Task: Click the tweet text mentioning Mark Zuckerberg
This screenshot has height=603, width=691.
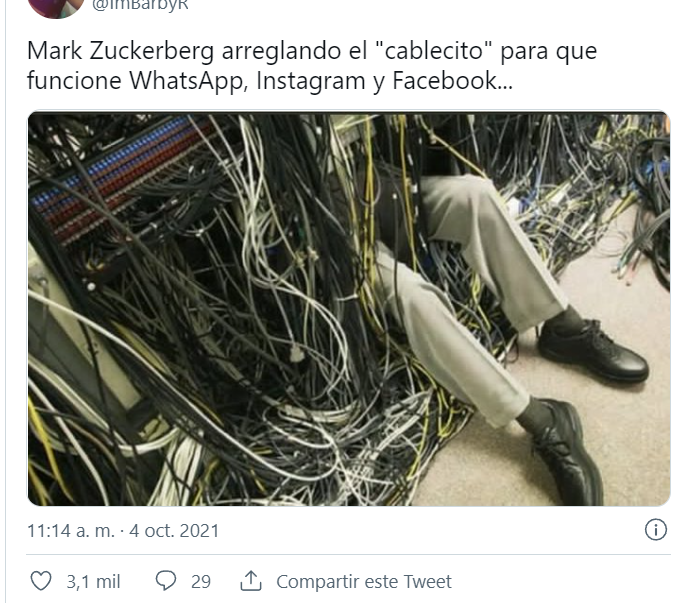Action: point(312,66)
